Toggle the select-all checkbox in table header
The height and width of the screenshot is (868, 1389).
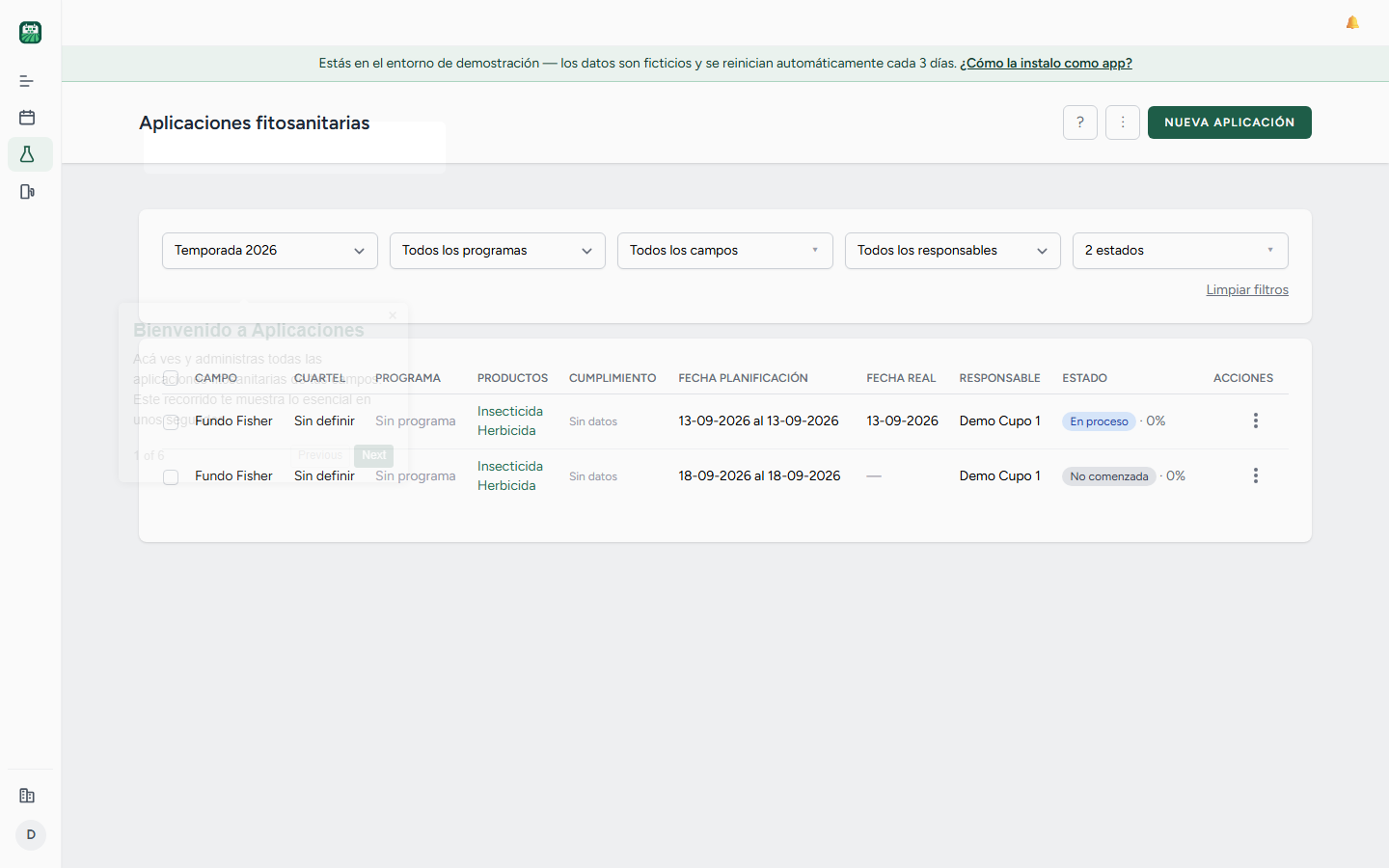(171, 378)
